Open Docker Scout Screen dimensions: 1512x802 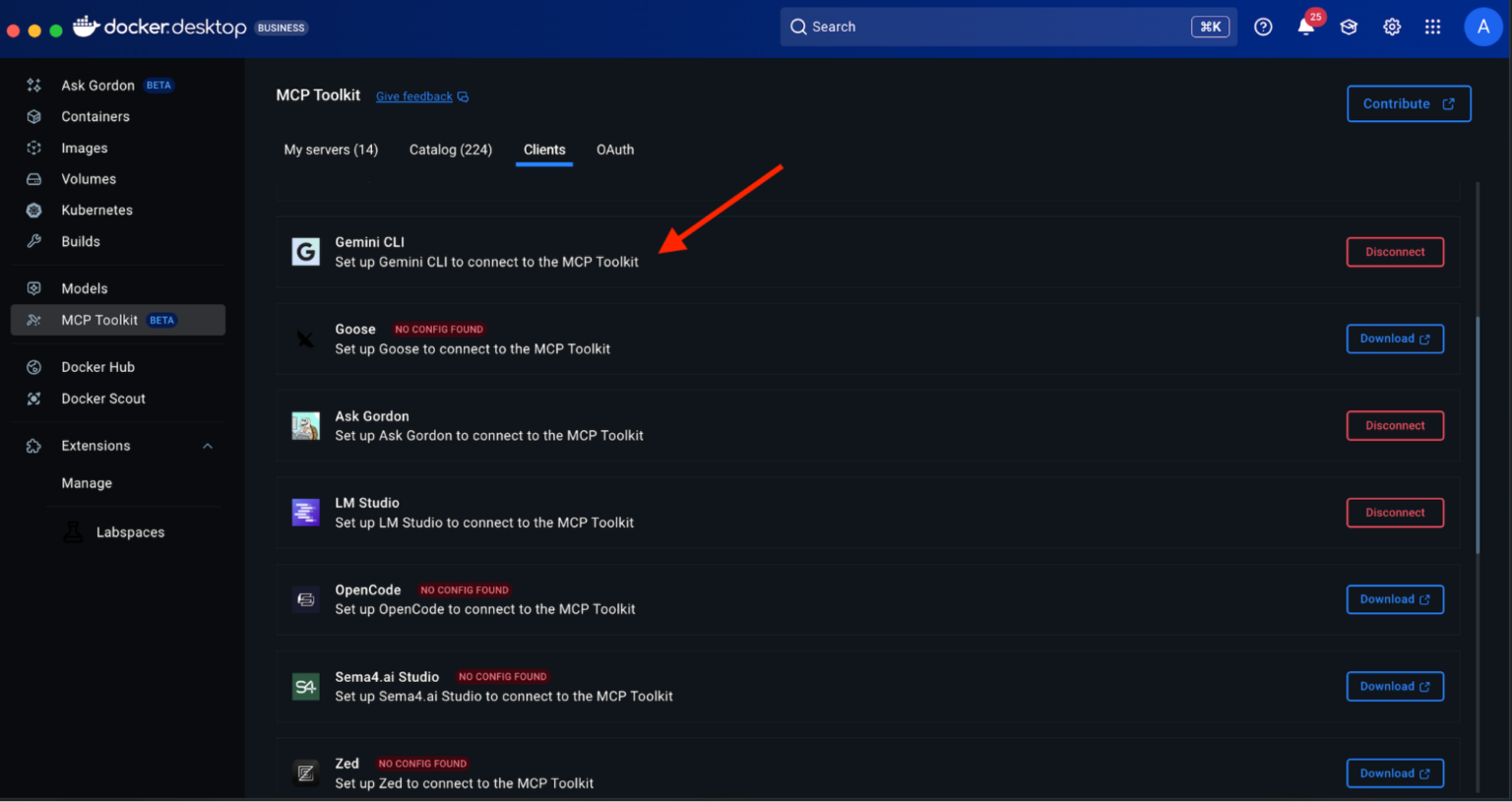click(x=101, y=399)
